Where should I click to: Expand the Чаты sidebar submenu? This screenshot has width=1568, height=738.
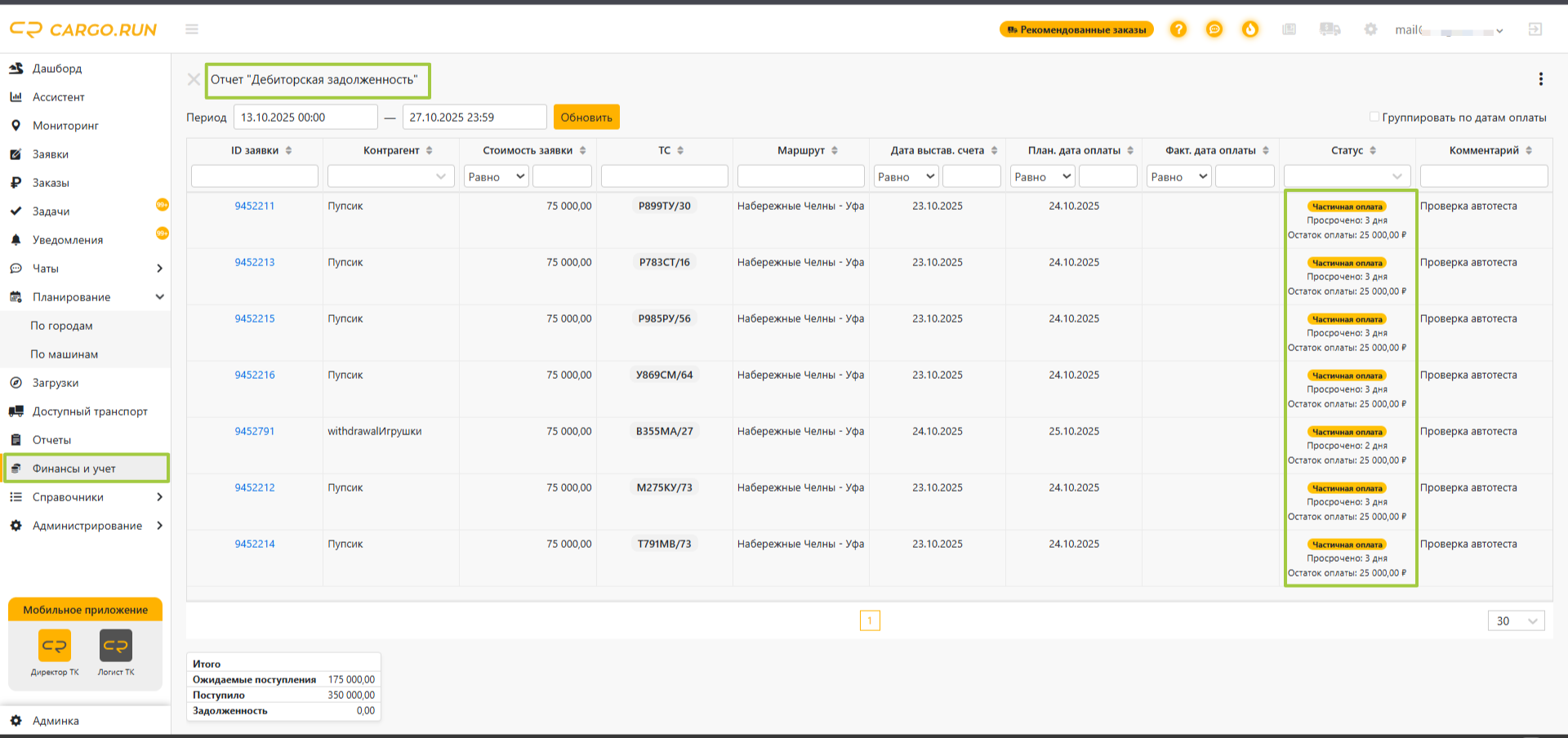coord(159,269)
